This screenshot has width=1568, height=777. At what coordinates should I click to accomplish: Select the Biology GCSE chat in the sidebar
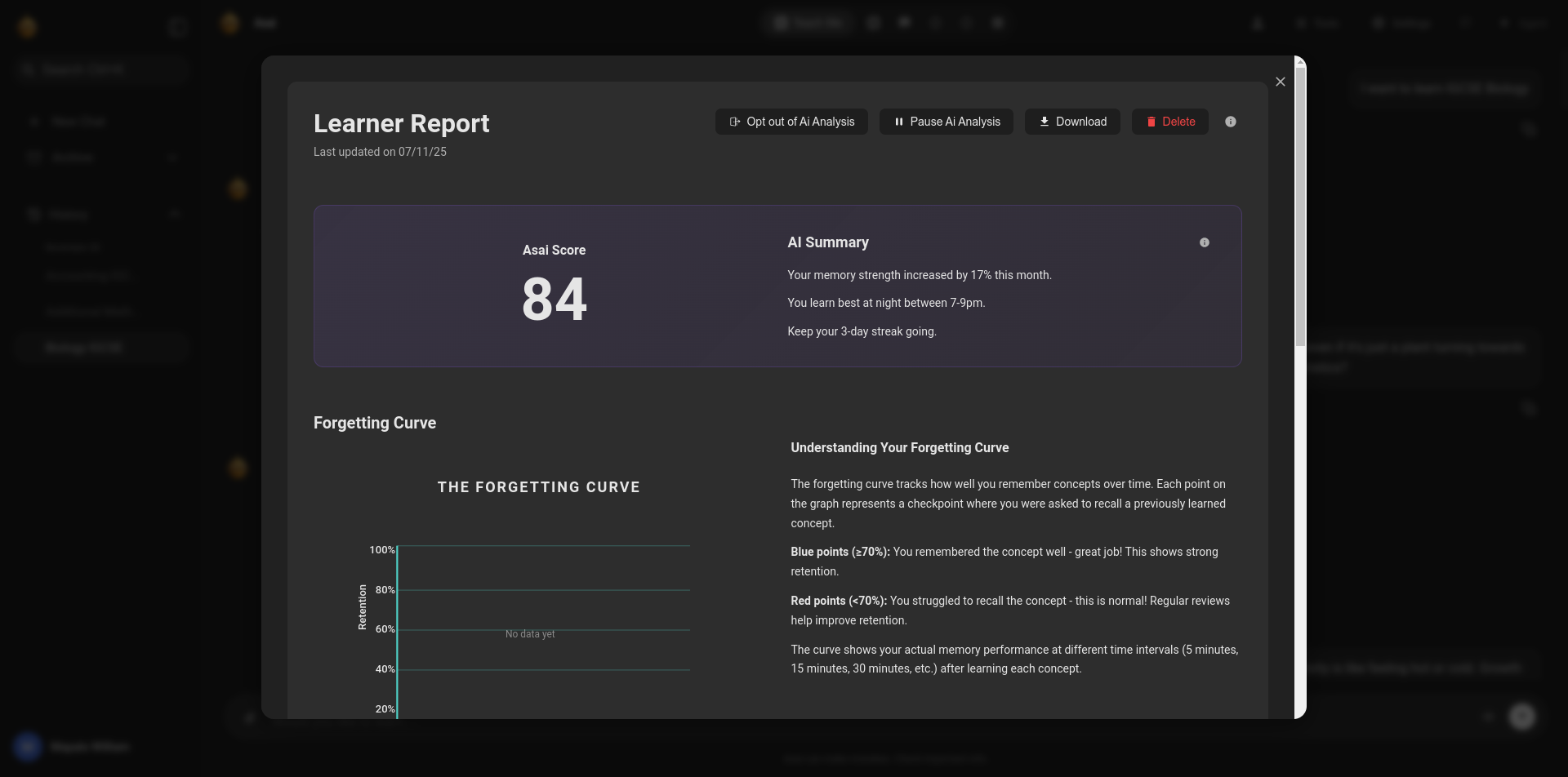(83, 348)
